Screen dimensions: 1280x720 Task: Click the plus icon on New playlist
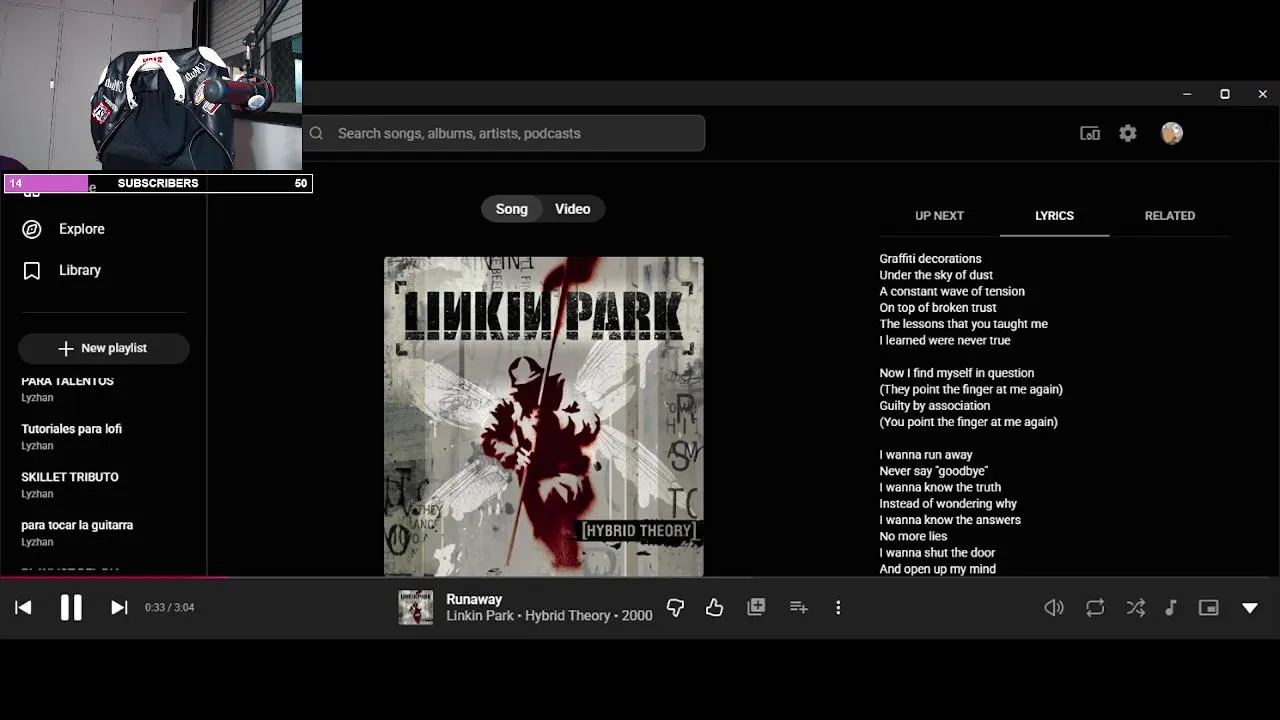click(66, 348)
